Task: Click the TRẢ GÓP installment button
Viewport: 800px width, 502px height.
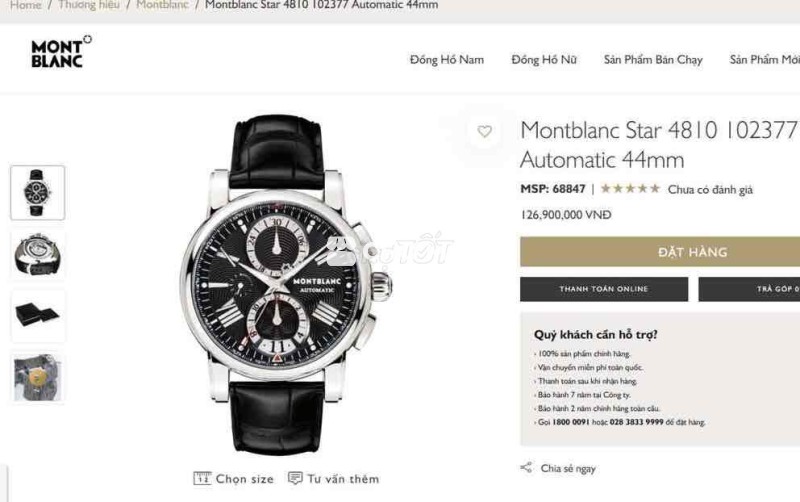Action: tap(749, 289)
